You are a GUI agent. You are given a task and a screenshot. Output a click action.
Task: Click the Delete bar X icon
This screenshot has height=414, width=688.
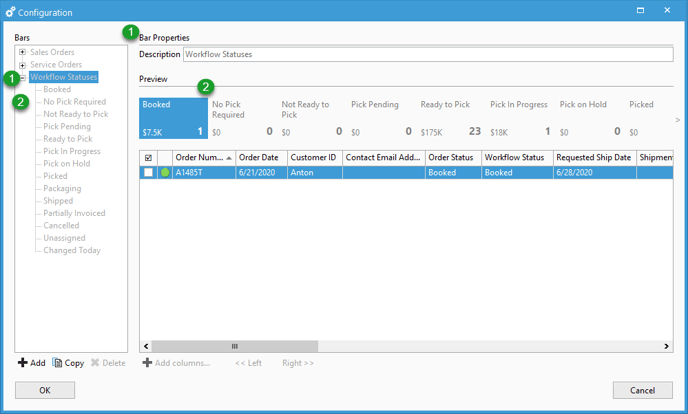tap(95, 363)
